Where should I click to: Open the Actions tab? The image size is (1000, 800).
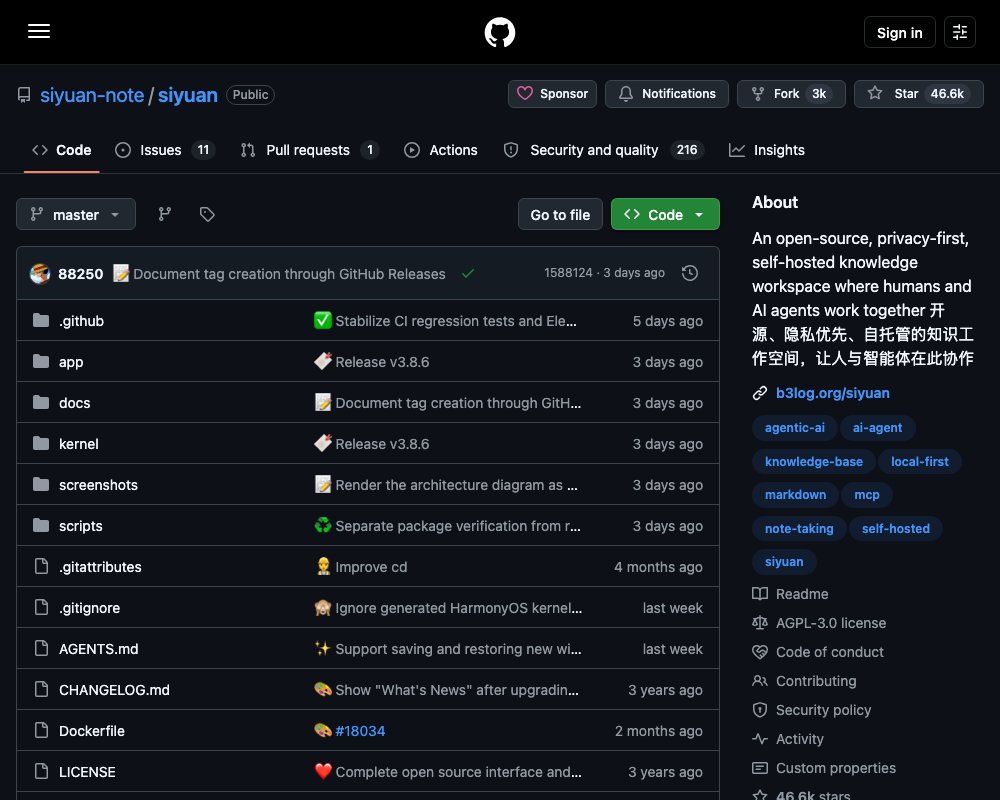point(441,150)
